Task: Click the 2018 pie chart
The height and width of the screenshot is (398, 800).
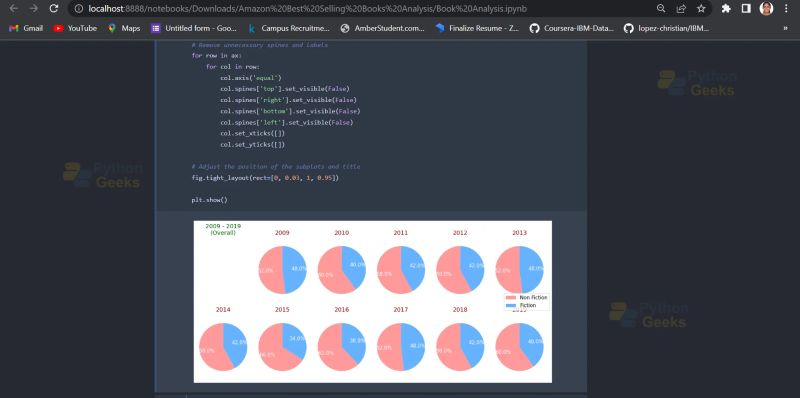Action: 460,347
